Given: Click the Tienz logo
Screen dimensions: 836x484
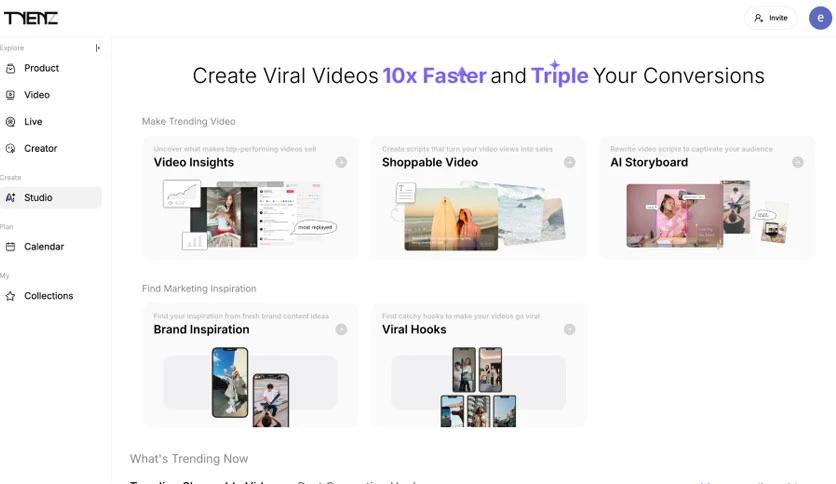Looking at the screenshot, I should coord(30,18).
